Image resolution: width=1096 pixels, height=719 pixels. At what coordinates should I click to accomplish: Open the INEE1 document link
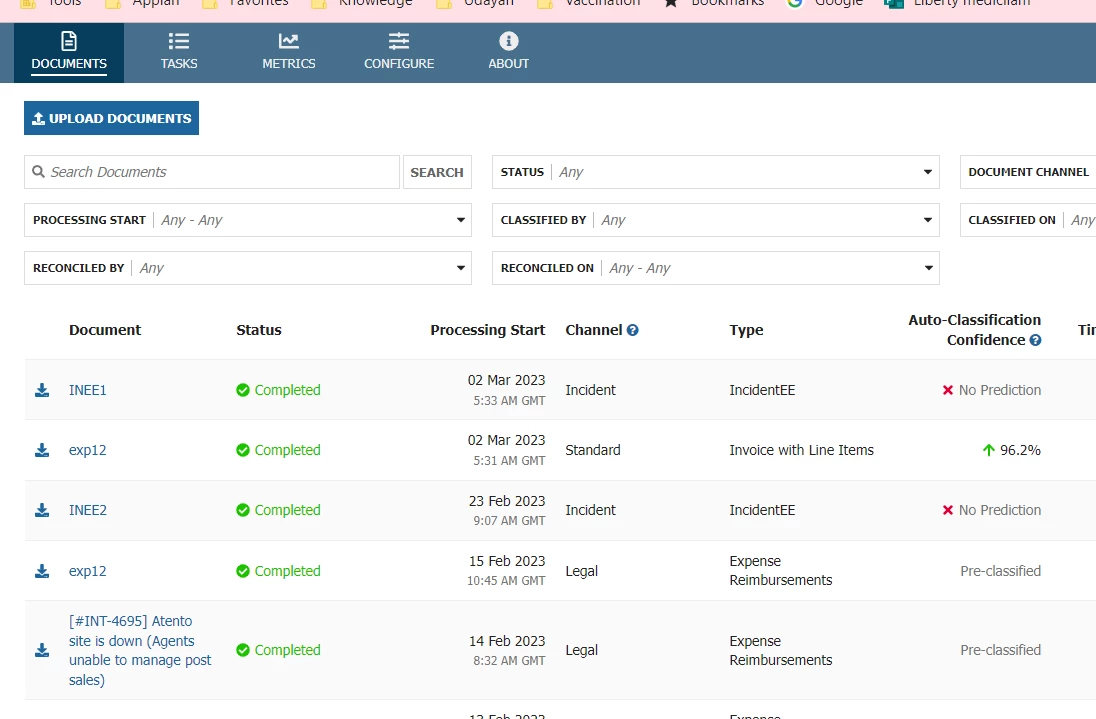click(x=87, y=390)
